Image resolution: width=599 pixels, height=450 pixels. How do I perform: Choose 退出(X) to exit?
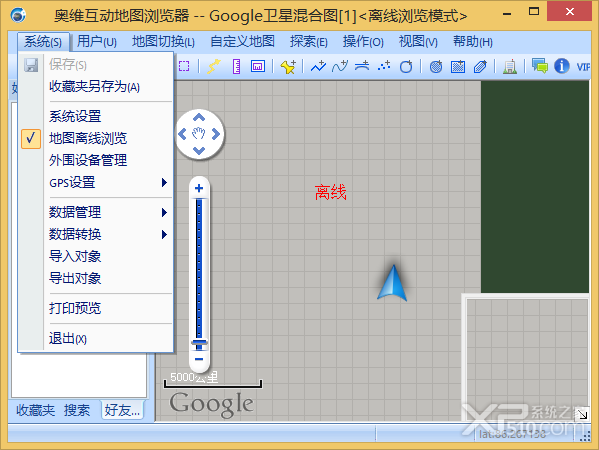[96, 338]
